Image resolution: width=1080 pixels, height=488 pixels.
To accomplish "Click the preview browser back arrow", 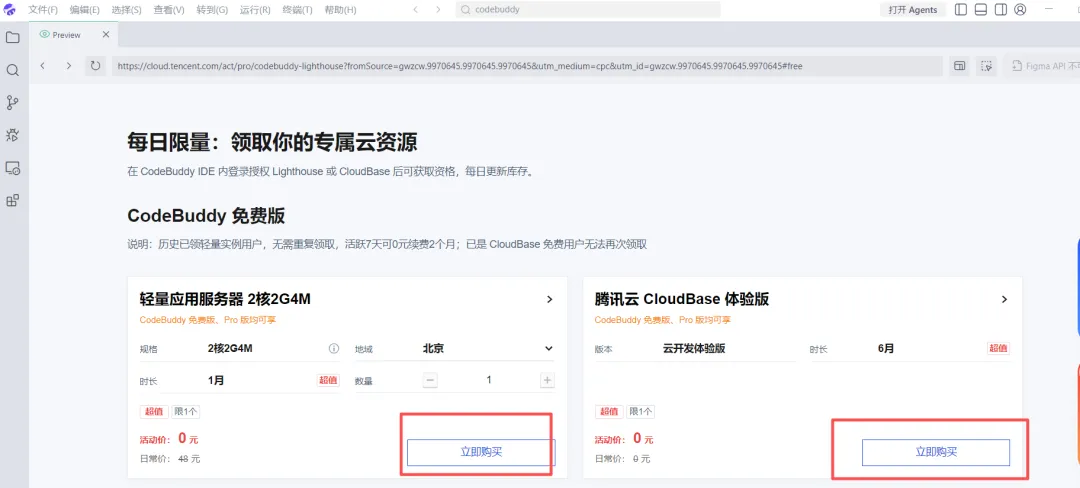I will [x=43, y=66].
